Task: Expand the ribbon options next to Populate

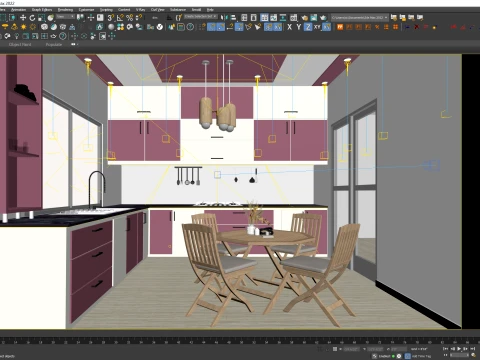Action: [74, 44]
